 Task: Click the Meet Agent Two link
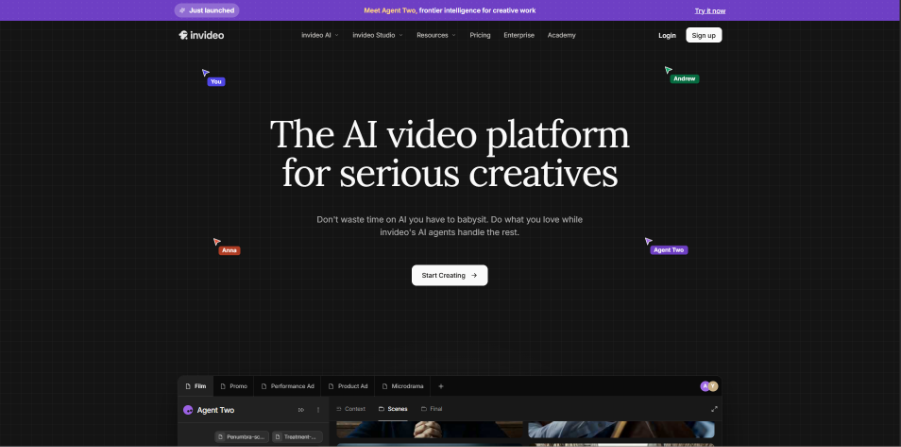point(390,10)
